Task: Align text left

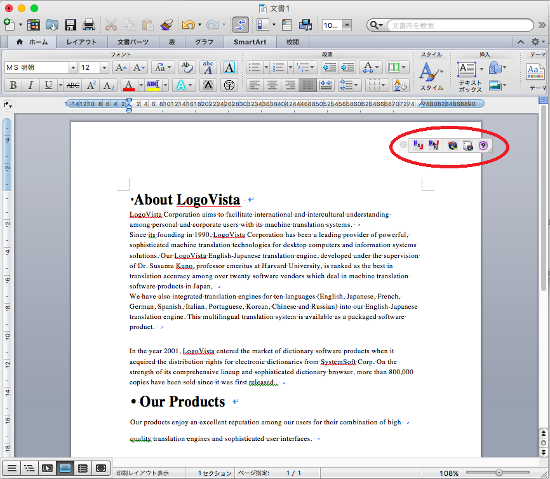Action: tap(255, 85)
